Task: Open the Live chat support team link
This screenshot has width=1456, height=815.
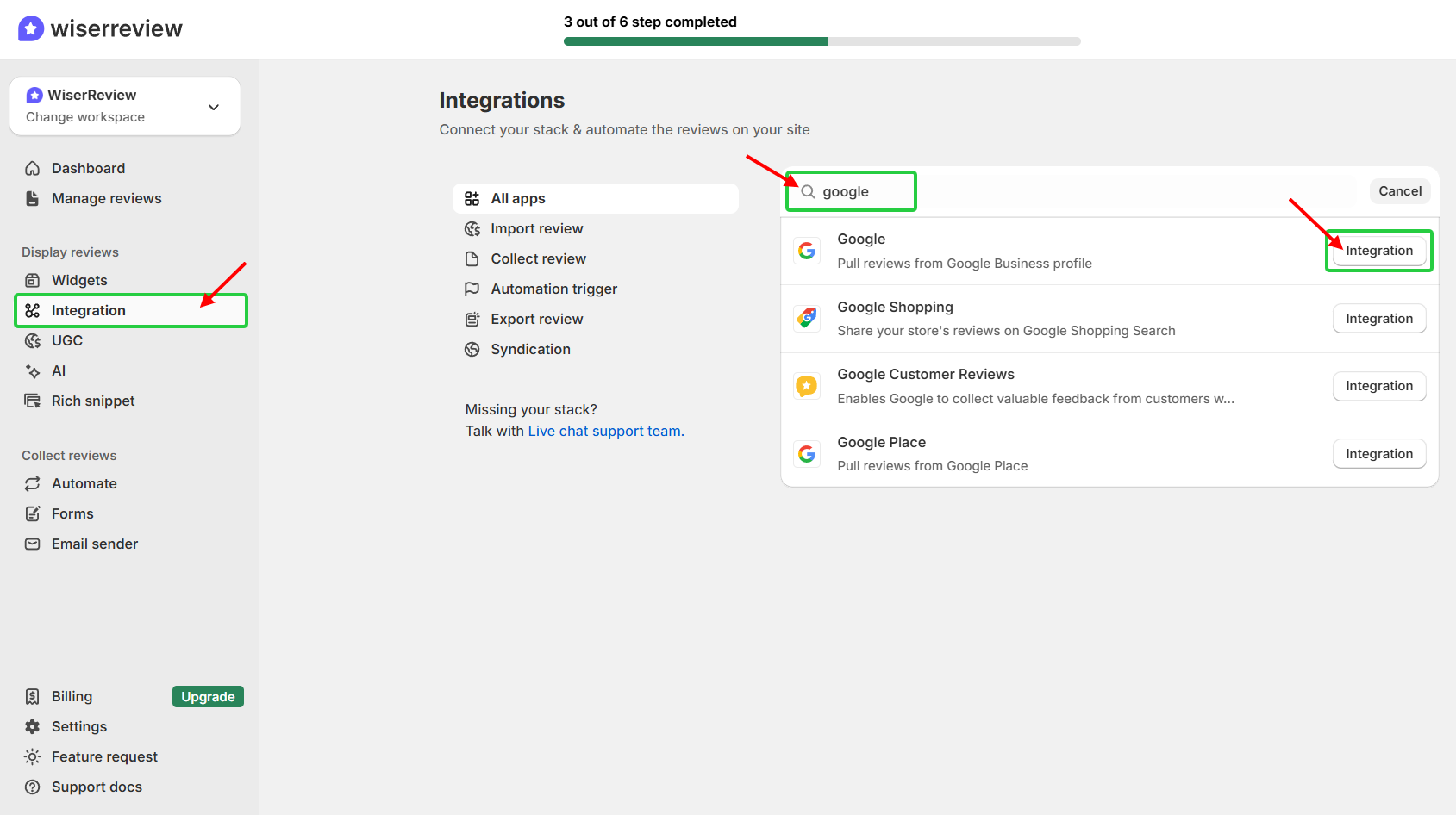Action: coord(605,431)
